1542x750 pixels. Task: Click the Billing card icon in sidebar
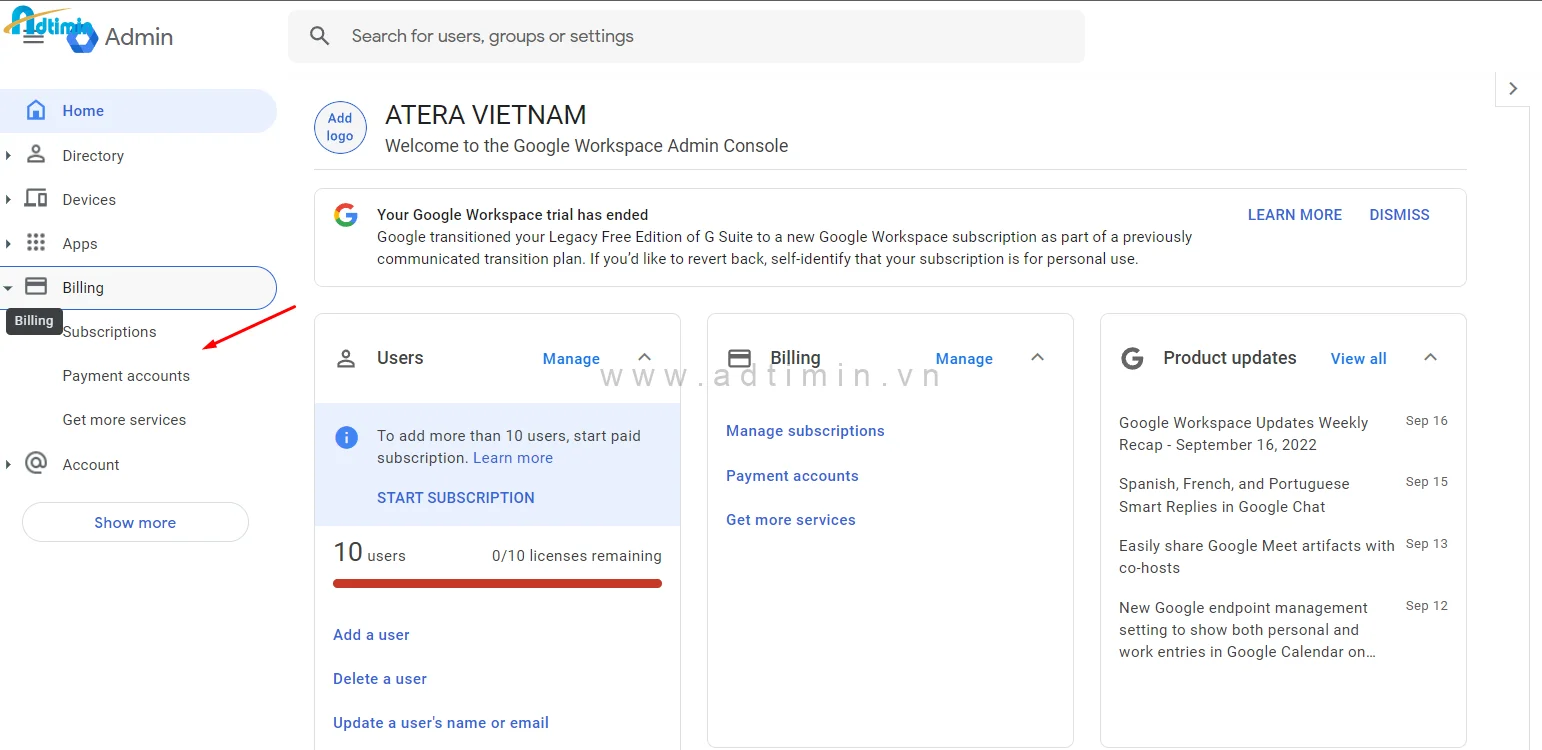click(x=36, y=286)
